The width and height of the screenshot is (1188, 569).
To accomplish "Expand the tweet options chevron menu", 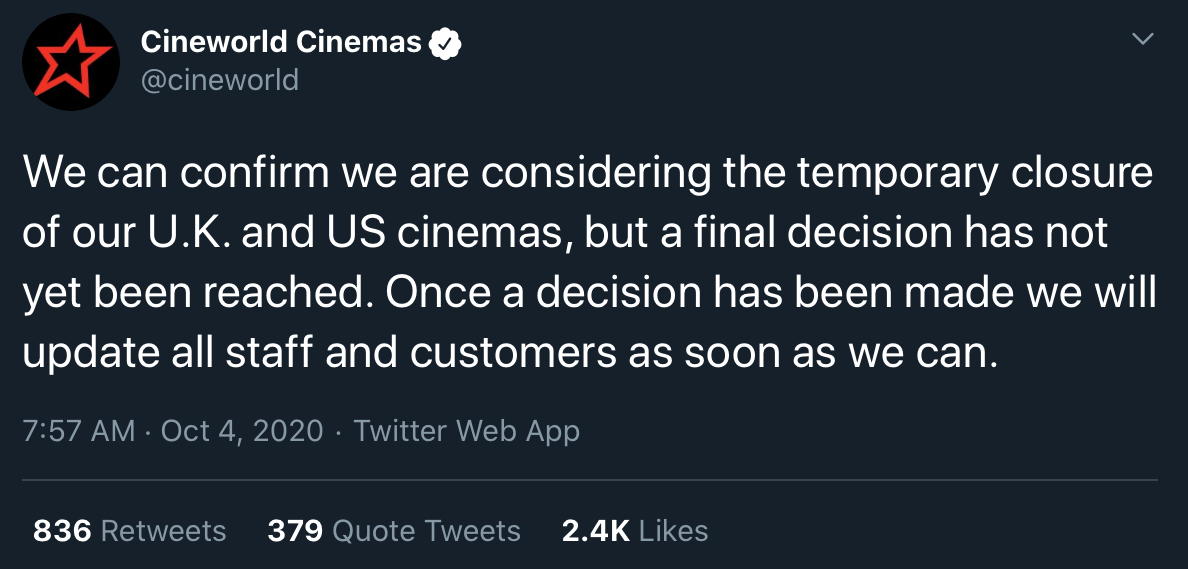I will 1142,39.
